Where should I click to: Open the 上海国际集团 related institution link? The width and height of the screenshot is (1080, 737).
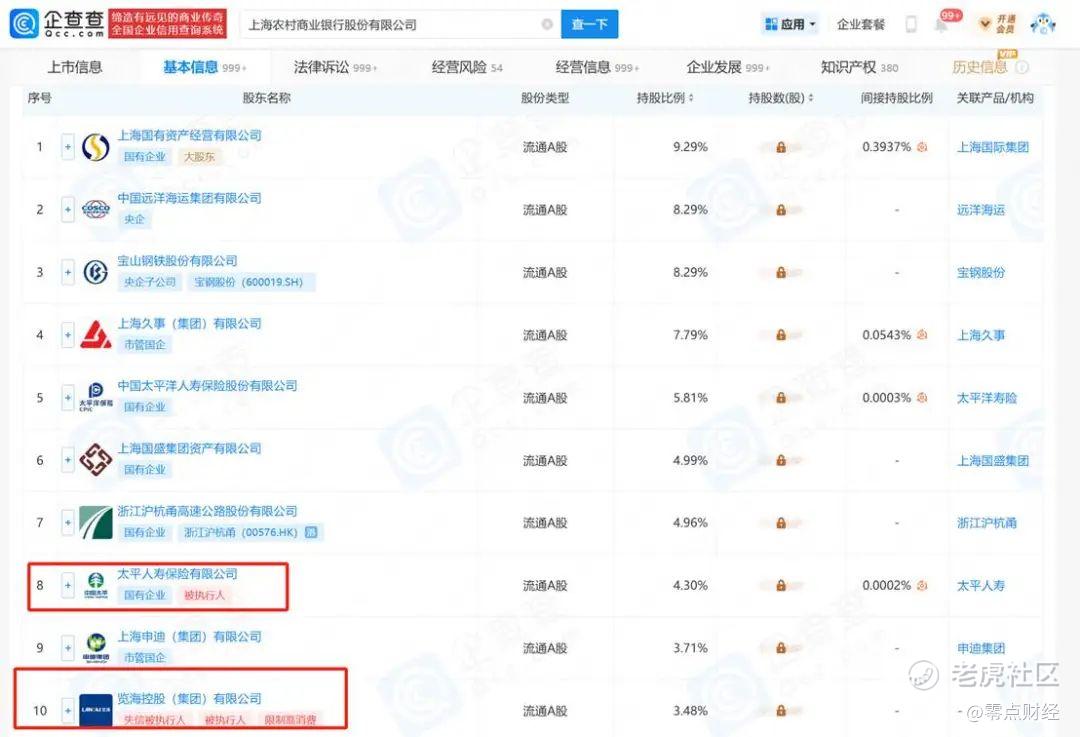point(993,147)
